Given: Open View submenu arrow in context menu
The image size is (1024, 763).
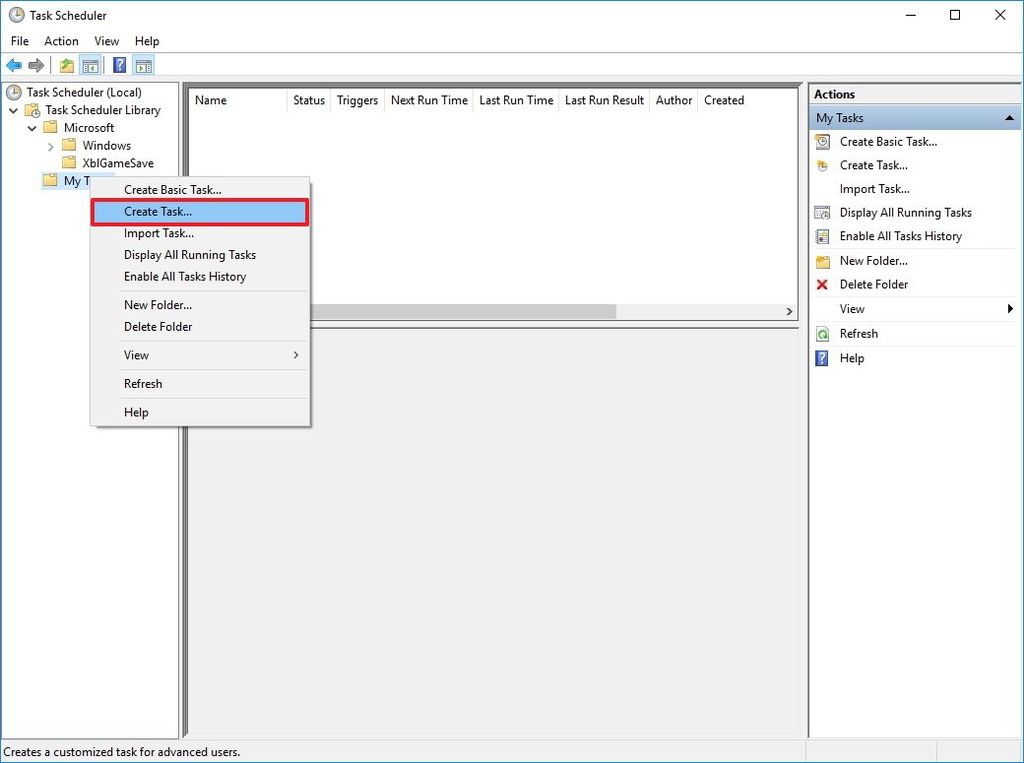Looking at the screenshot, I should click(x=296, y=355).
